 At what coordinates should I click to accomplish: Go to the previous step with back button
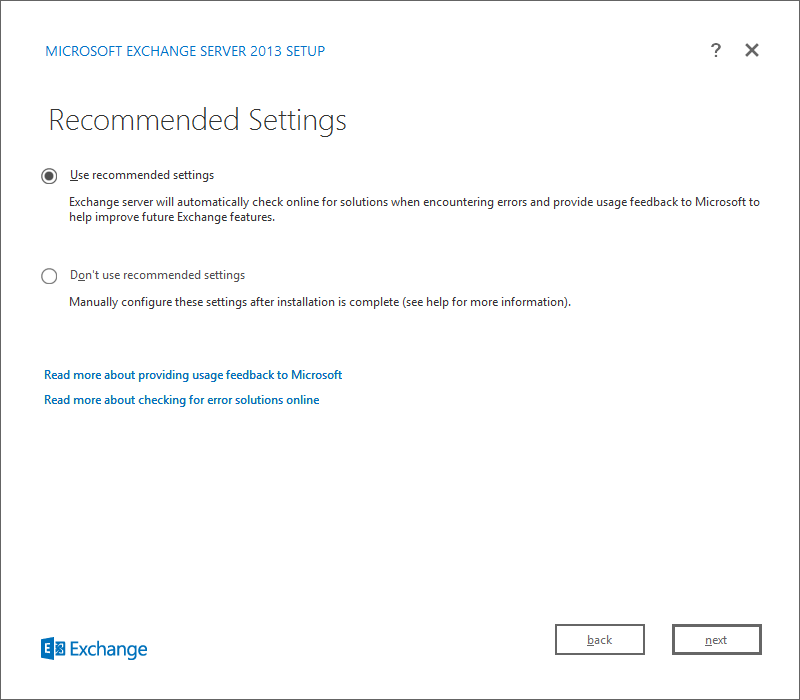600,640
